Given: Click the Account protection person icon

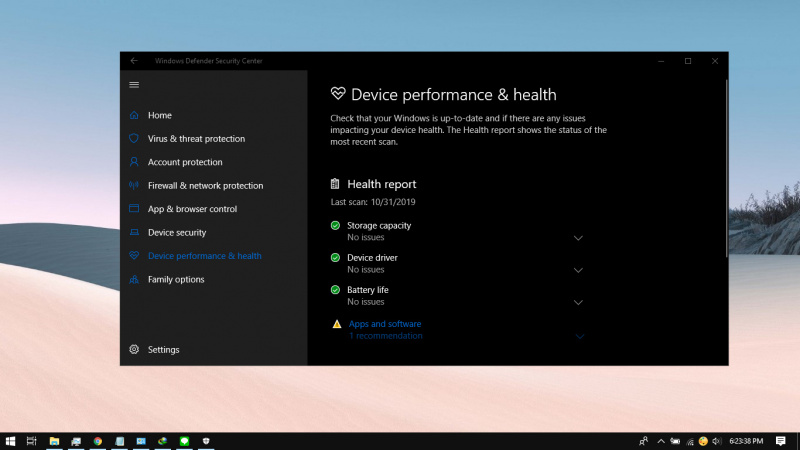Looking at the screenshot, I should [134, 162].
